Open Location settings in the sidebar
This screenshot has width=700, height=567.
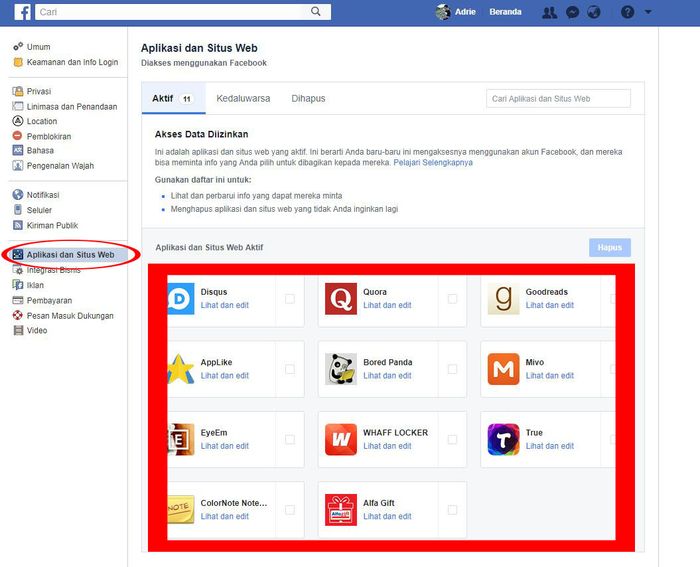42,121
